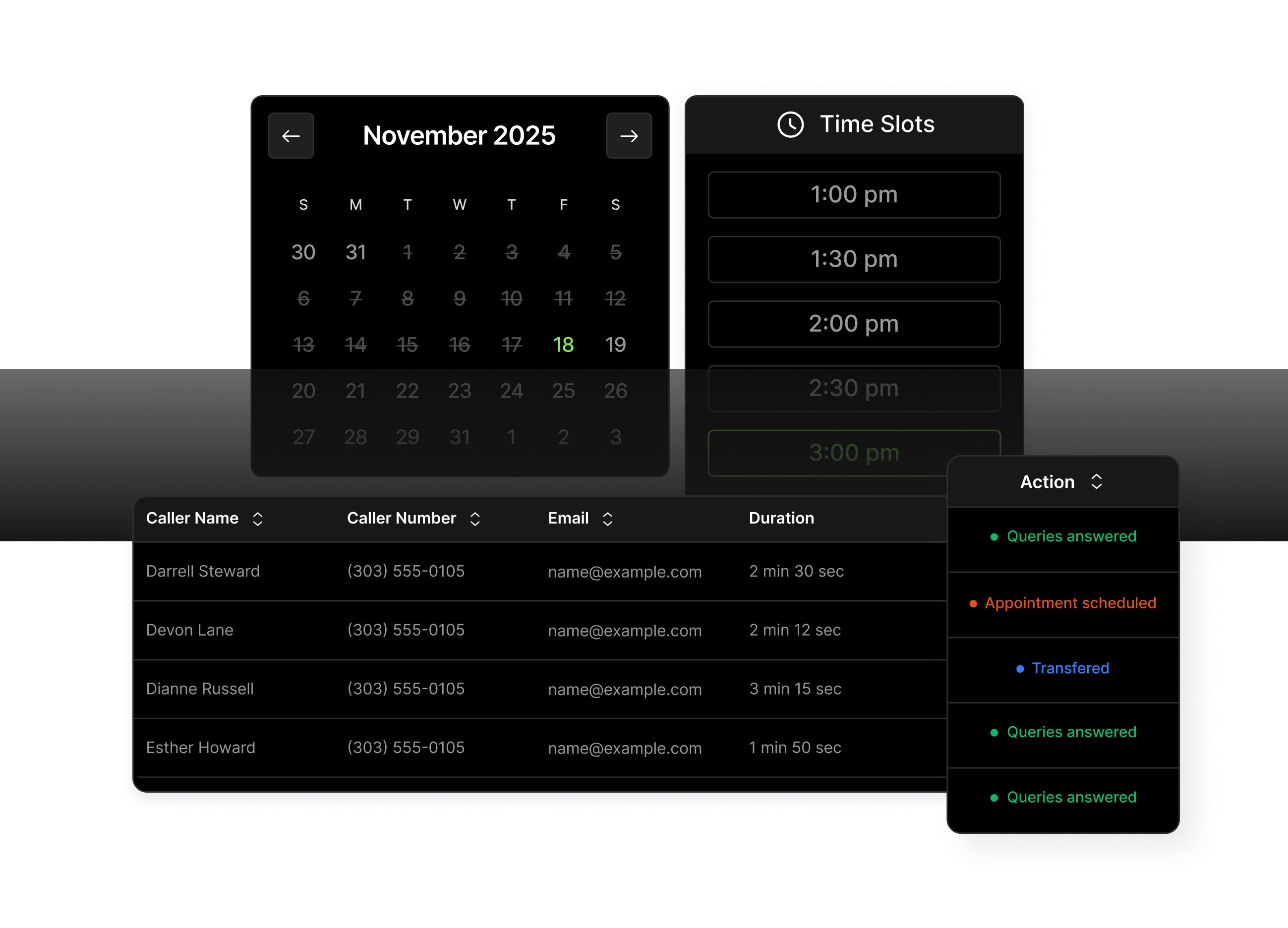Select November 19 on the calendar

pyautogui.click(x=615, y=344)
